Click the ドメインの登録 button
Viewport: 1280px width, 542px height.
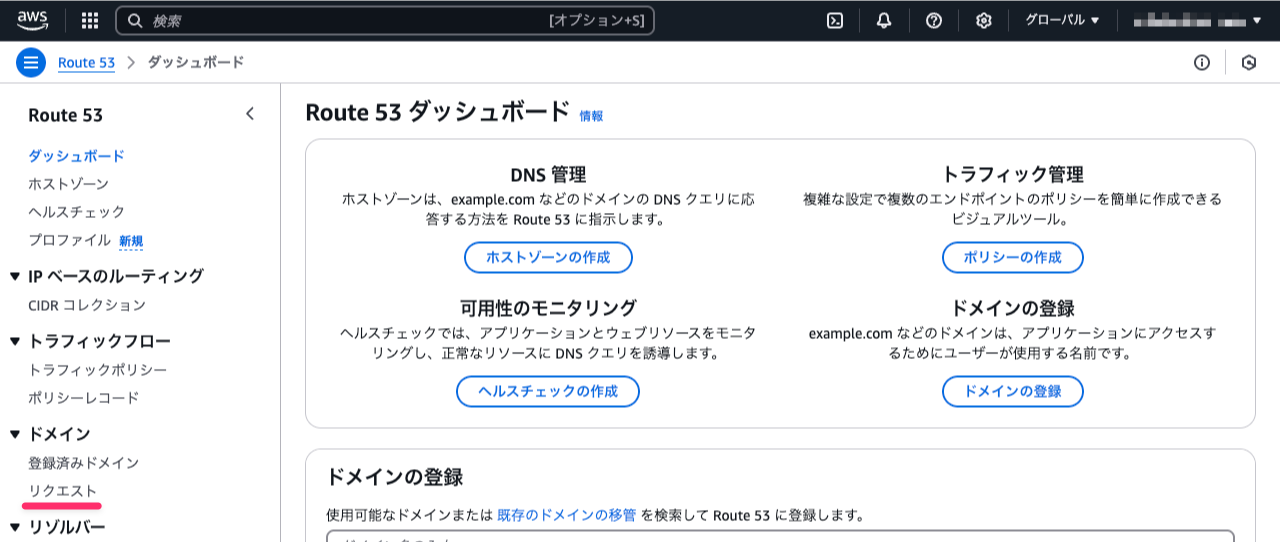pyautogui.click(x=1013, y=391)
